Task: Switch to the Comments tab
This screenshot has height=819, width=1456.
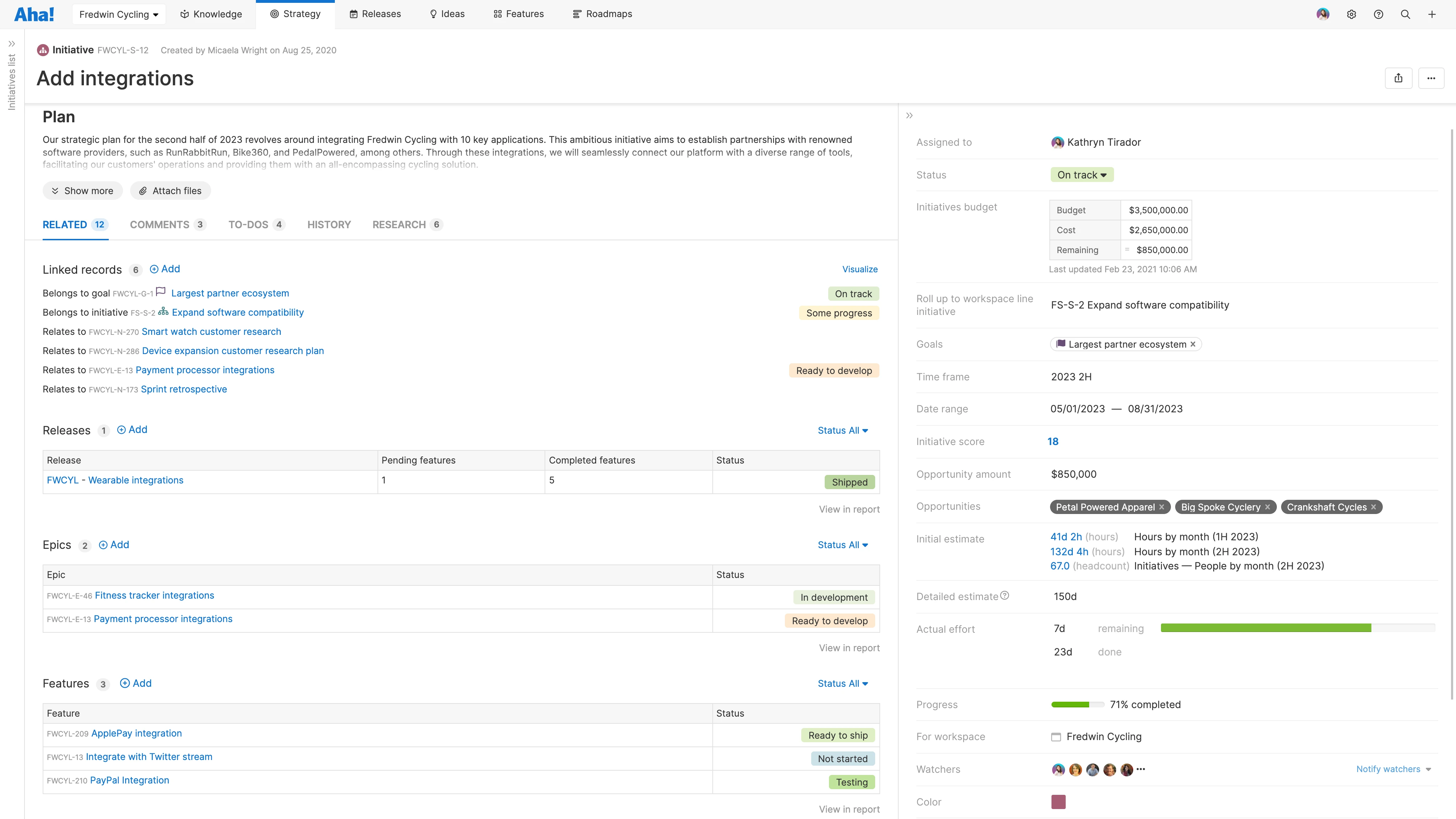Action: coord(160,224)
